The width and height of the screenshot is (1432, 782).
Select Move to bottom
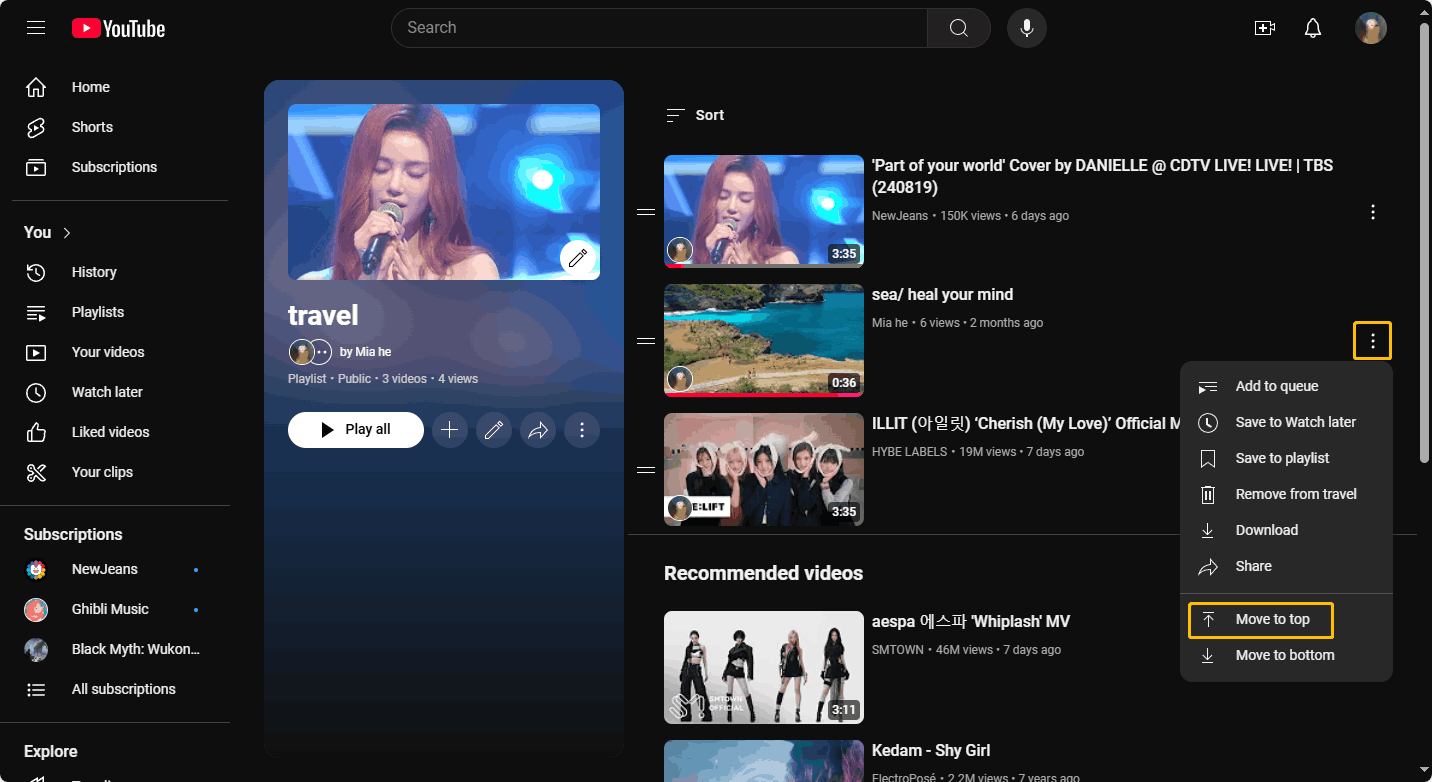1286,655
